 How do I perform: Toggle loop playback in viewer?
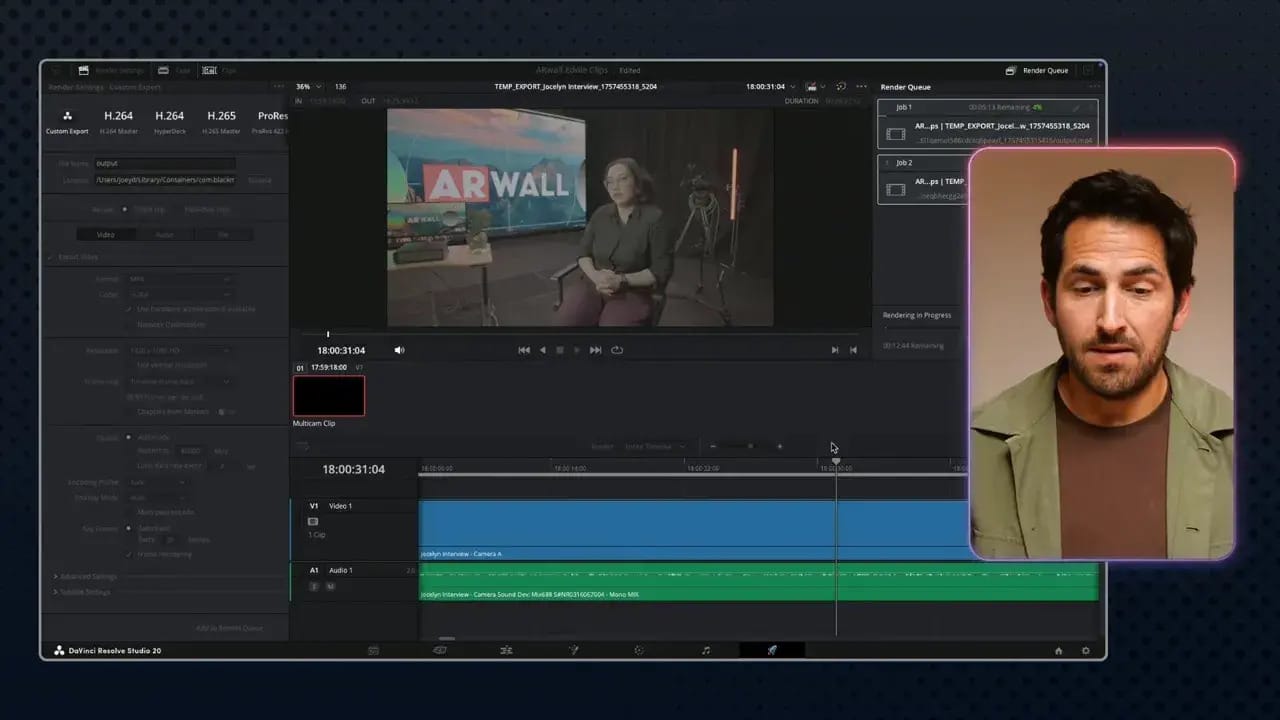(617, 350)
